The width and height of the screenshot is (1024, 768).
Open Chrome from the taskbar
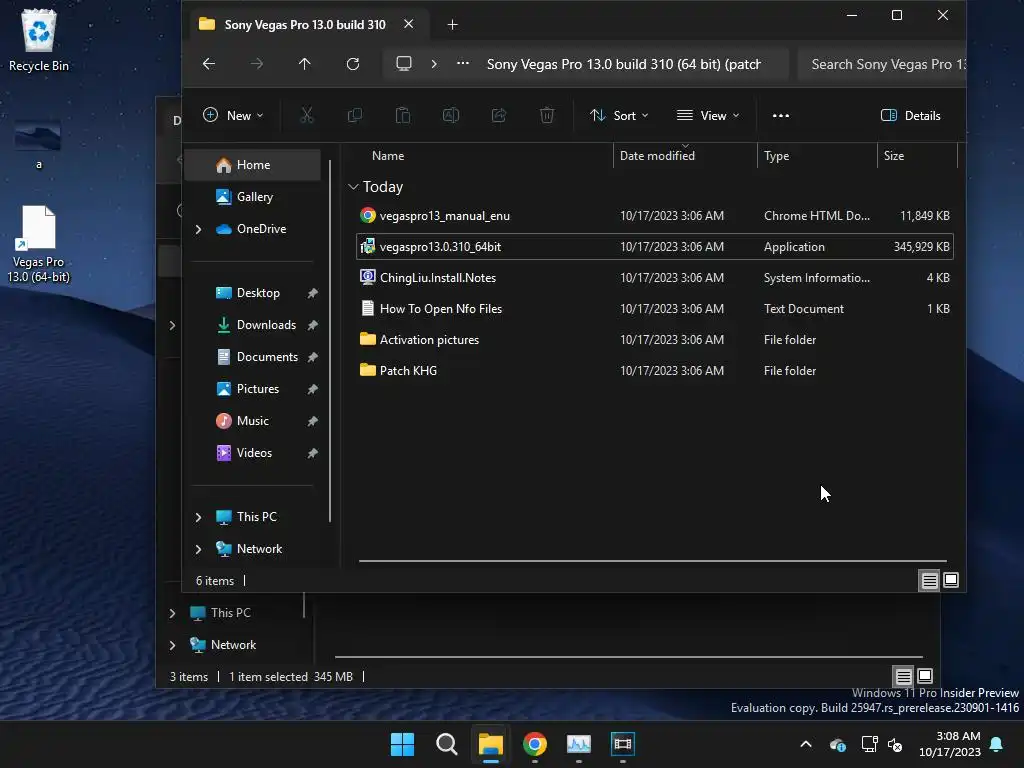[x=535, y=744]
